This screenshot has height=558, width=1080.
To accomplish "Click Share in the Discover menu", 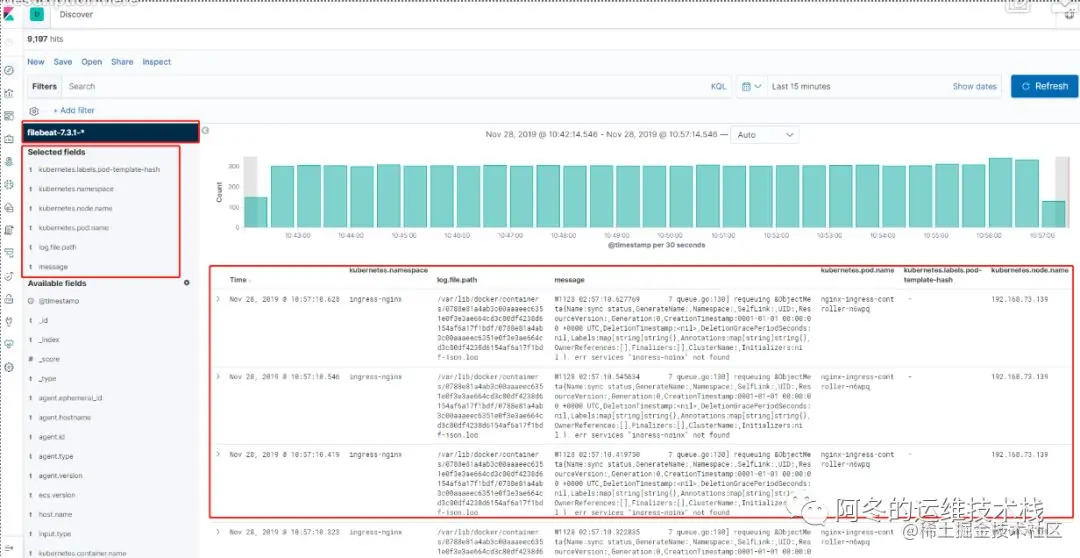I will (122, 62).
